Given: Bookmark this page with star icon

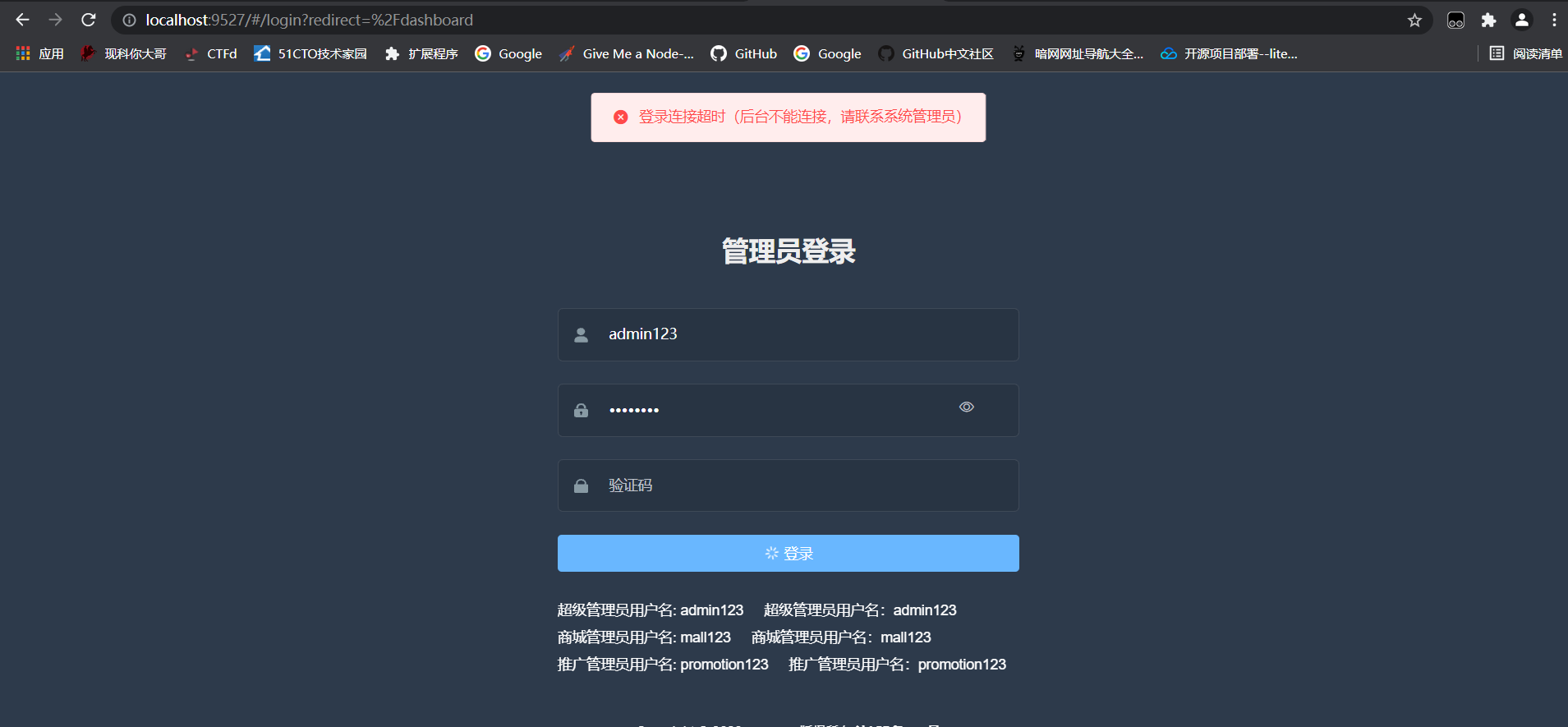Looking at the screenshot, I should click(1414, 21).
